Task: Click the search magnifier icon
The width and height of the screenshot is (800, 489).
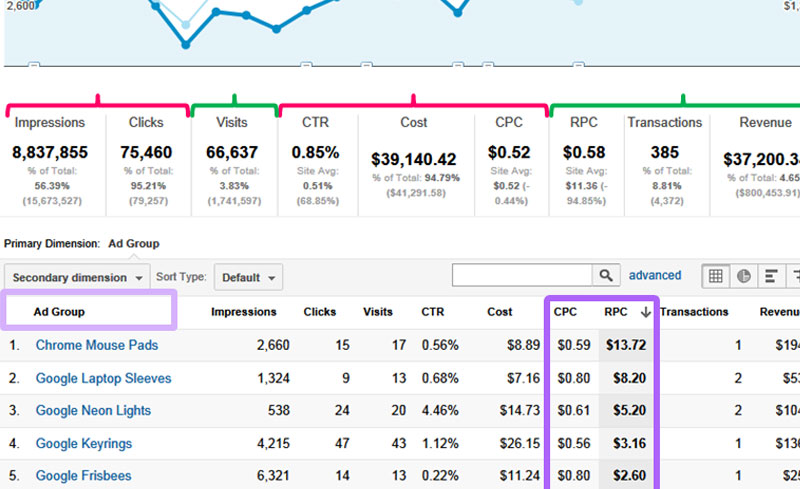Action: point(606,276)
